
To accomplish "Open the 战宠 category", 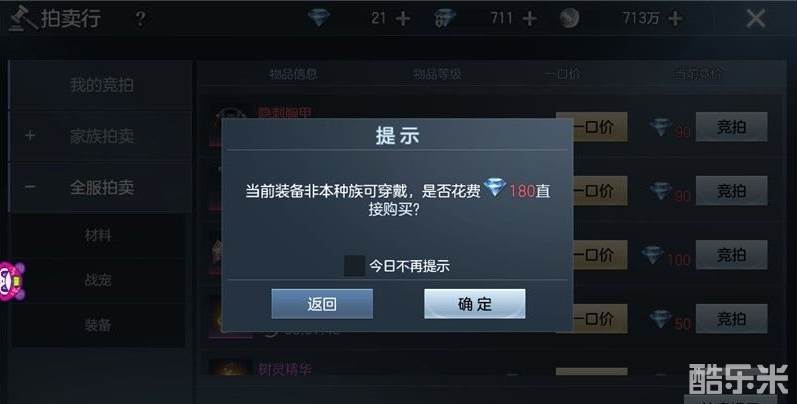I will point(98,279).
